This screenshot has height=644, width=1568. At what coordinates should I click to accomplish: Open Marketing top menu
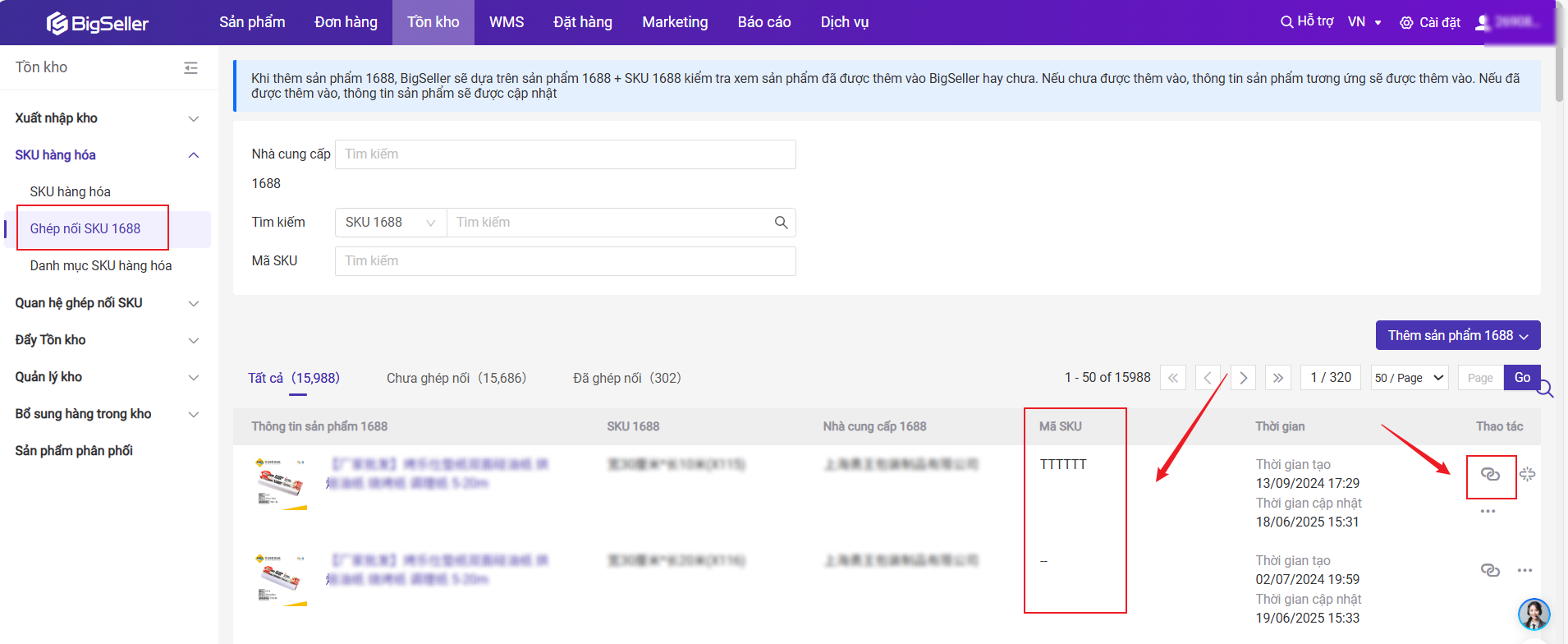675,22
